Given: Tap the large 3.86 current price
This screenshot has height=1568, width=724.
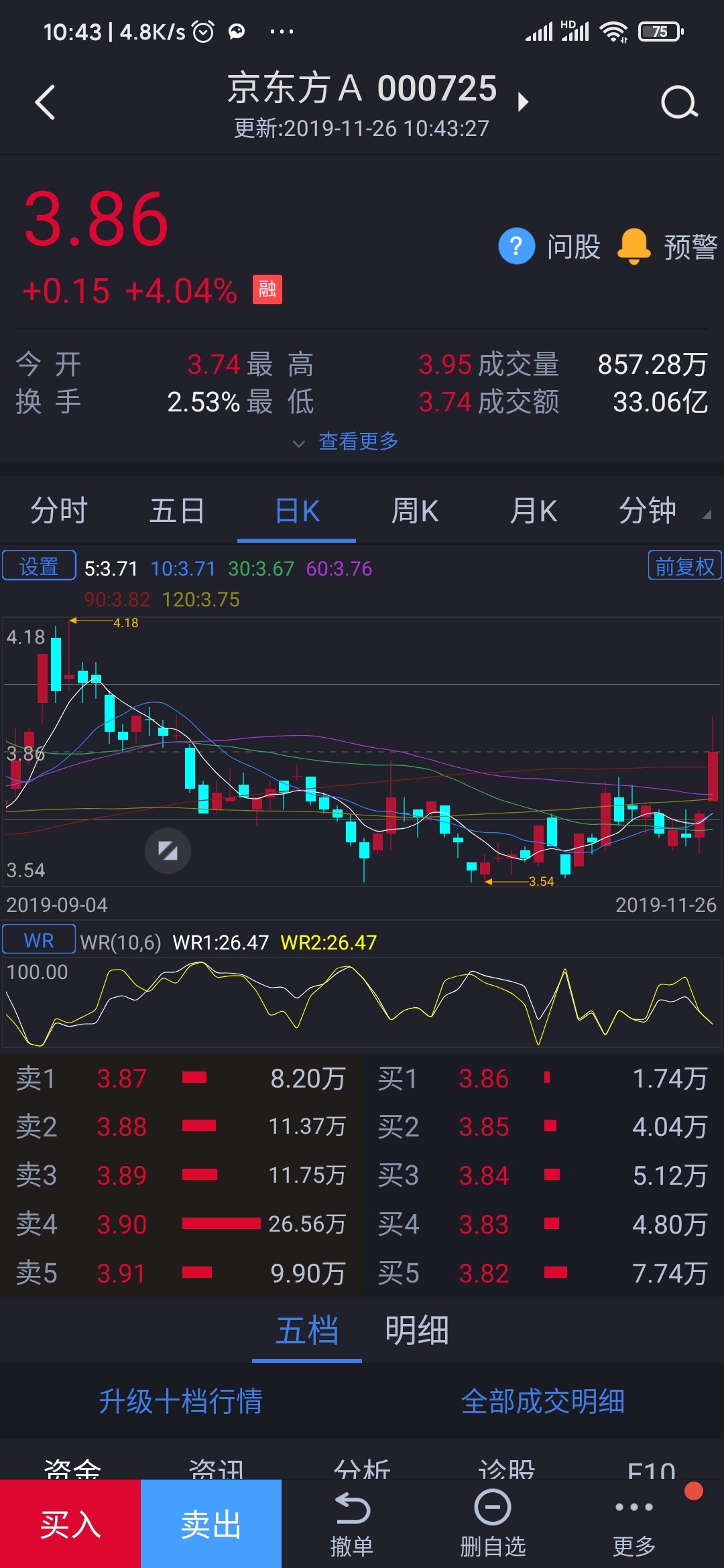Looking at the screenshot, I should coord(96,219).
